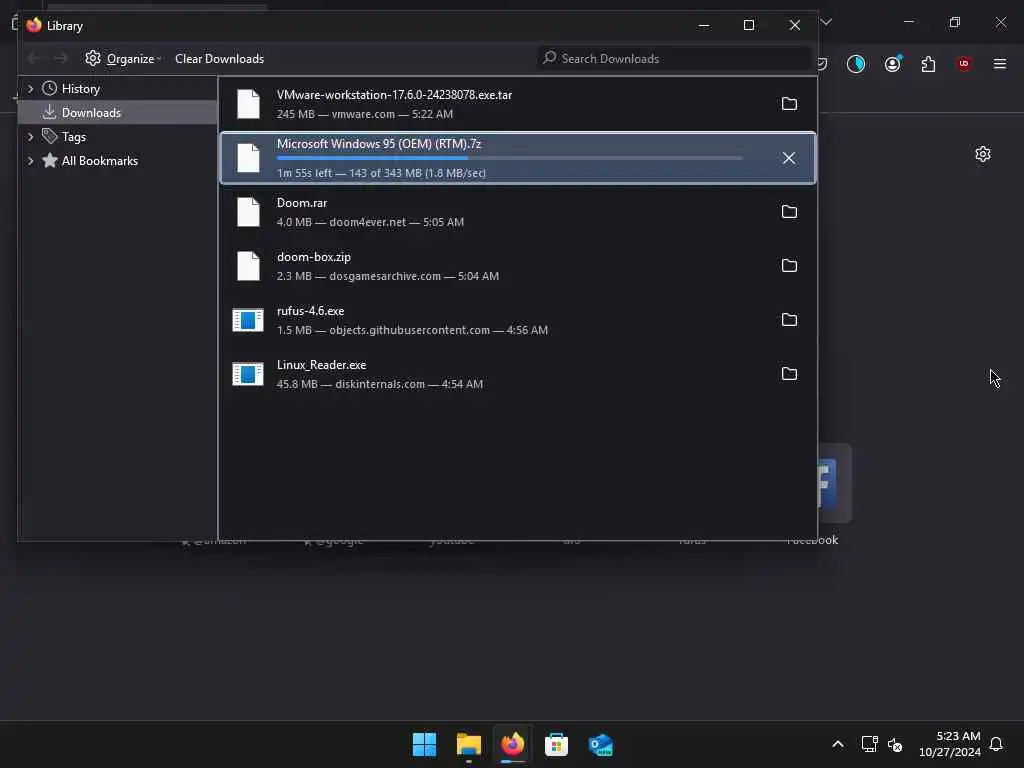Viewport: 1024px width, 768px height.
Task: Expand the Tags tree node
Action: tap(30, 136)
